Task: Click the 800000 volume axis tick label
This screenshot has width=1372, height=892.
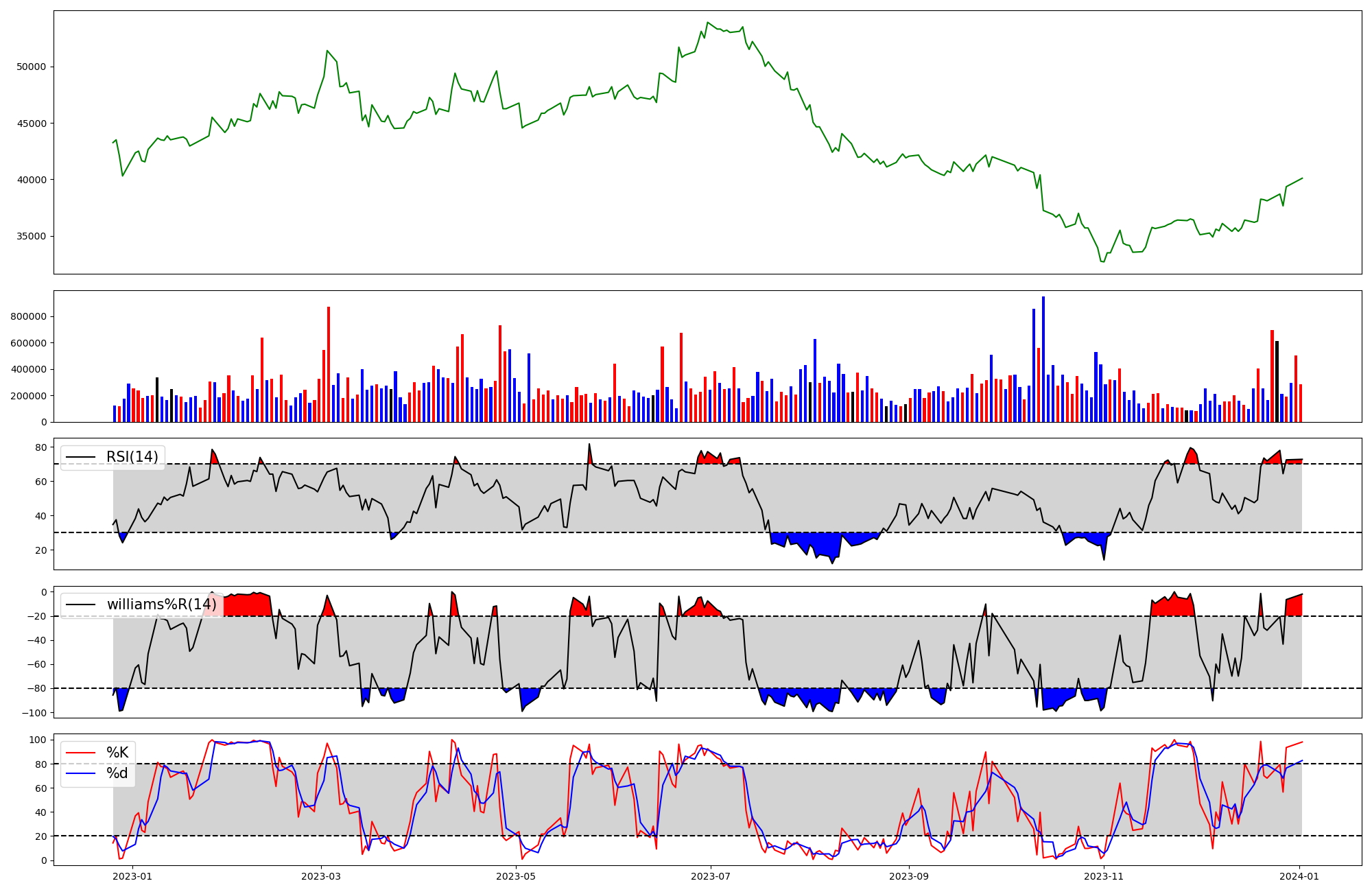Action: pyautogui.click(x=28, y=316)
